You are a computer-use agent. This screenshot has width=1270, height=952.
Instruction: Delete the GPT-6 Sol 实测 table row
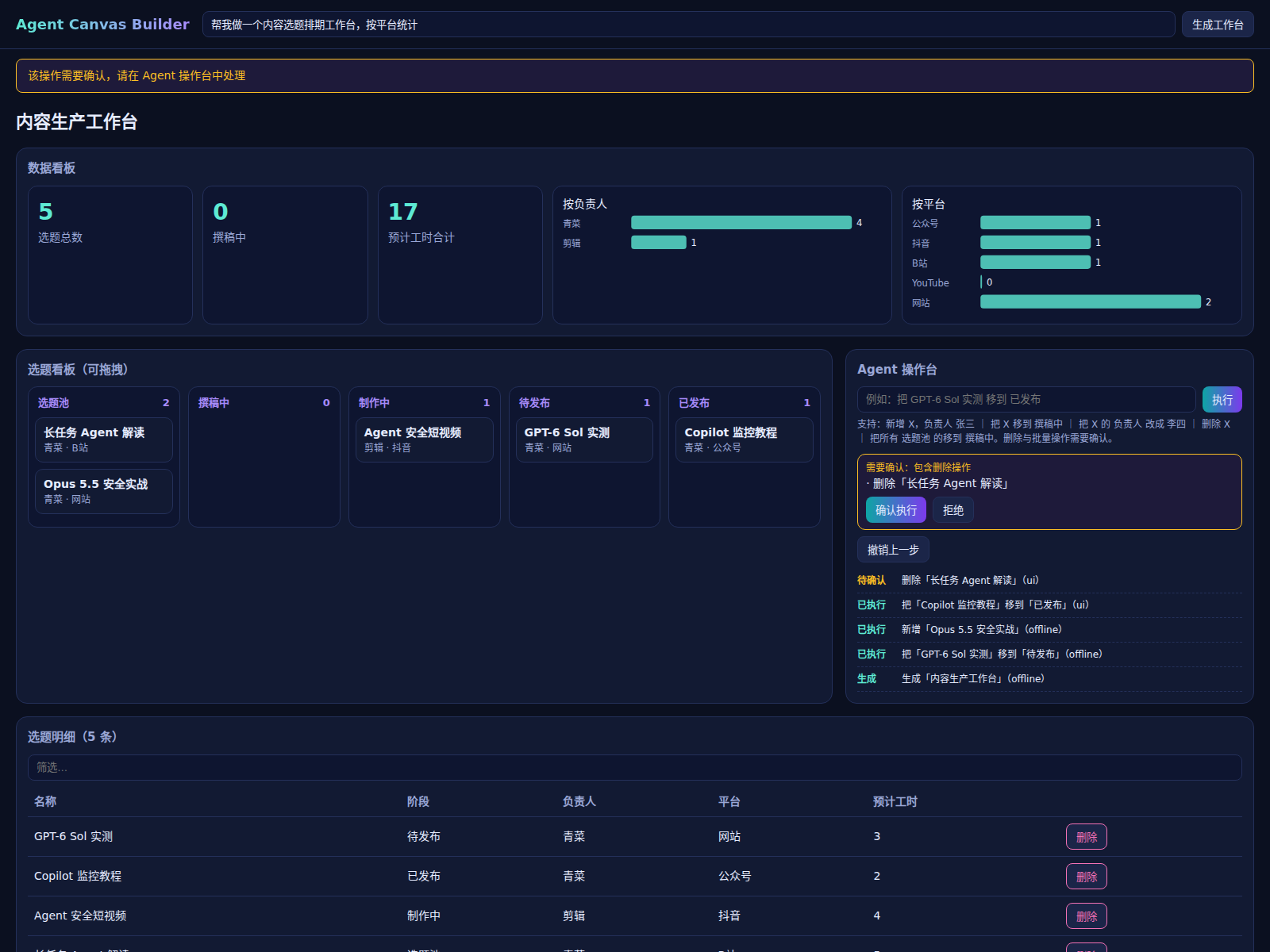tap(1087, 837)
